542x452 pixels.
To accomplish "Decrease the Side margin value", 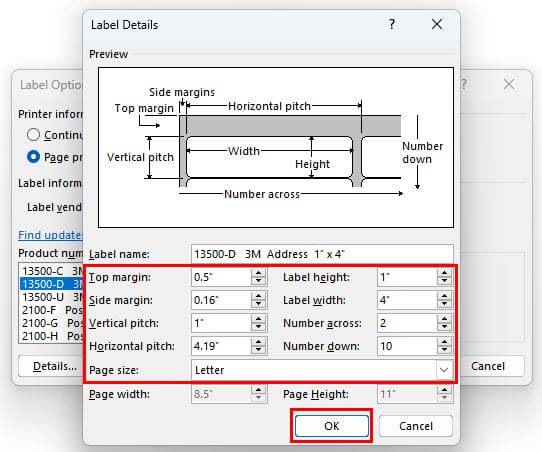I will 258,304.
